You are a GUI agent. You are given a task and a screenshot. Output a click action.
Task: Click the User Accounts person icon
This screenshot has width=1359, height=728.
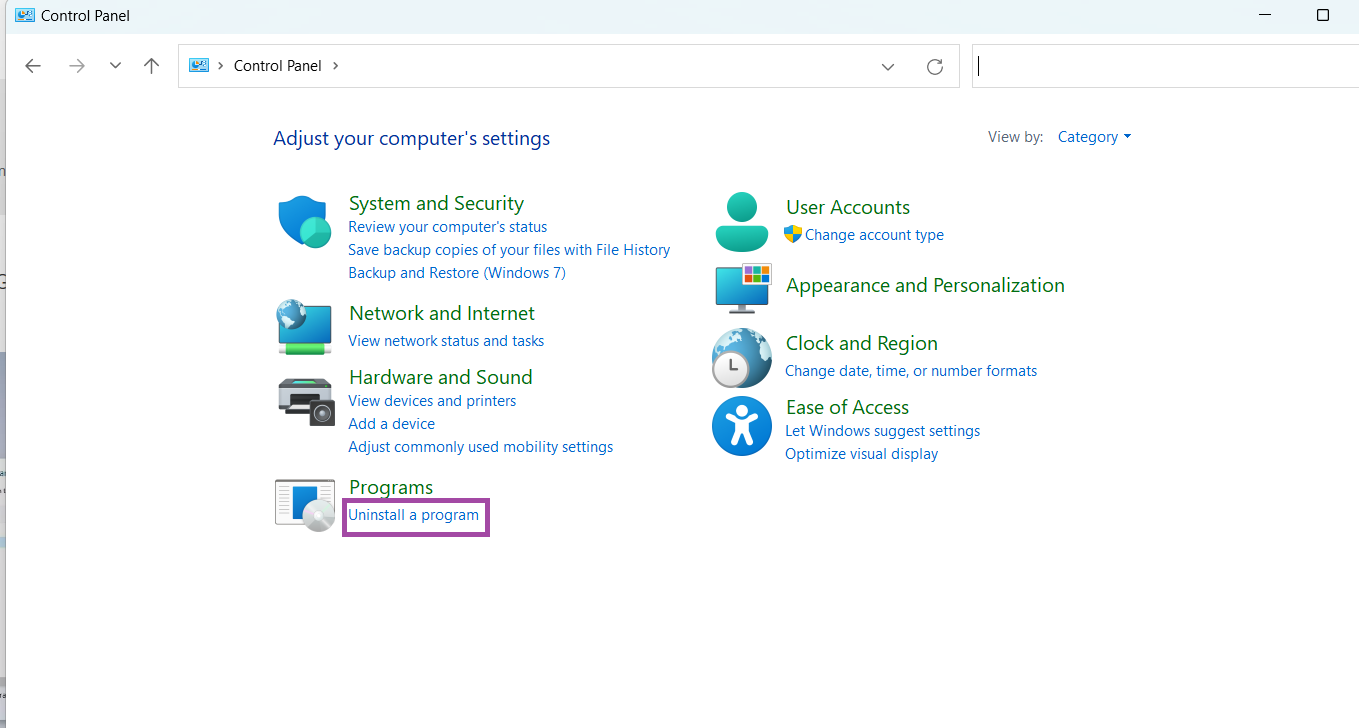(742, 222)
